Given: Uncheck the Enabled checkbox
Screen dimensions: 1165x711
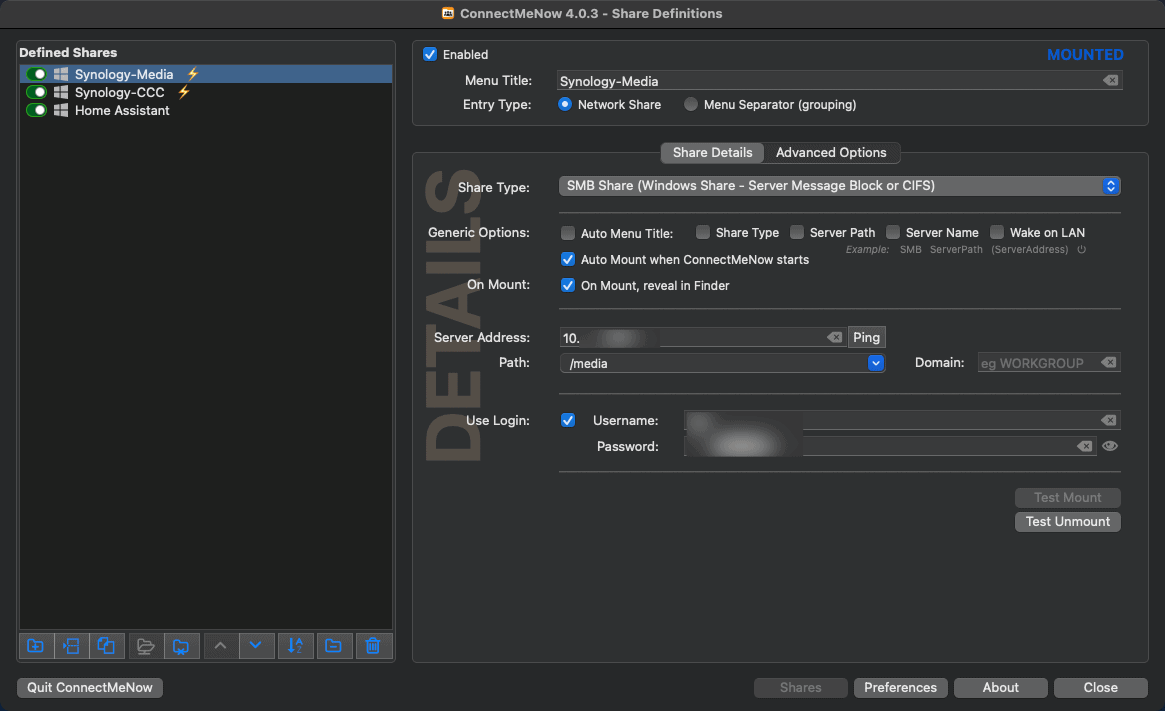Looking at the screenshot, I should (430, 54).
